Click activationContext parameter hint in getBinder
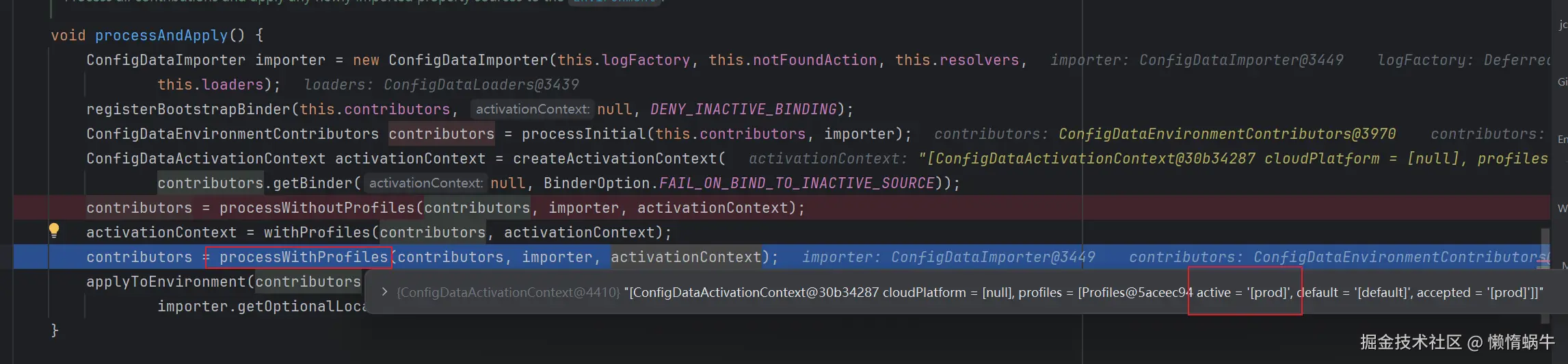 point(426,183)
